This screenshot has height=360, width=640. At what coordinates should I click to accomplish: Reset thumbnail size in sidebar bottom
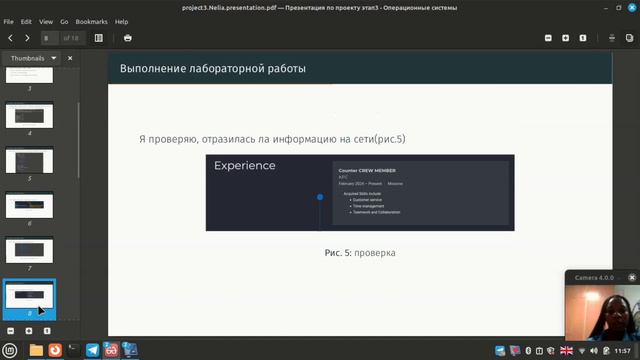tap(47, 331)
